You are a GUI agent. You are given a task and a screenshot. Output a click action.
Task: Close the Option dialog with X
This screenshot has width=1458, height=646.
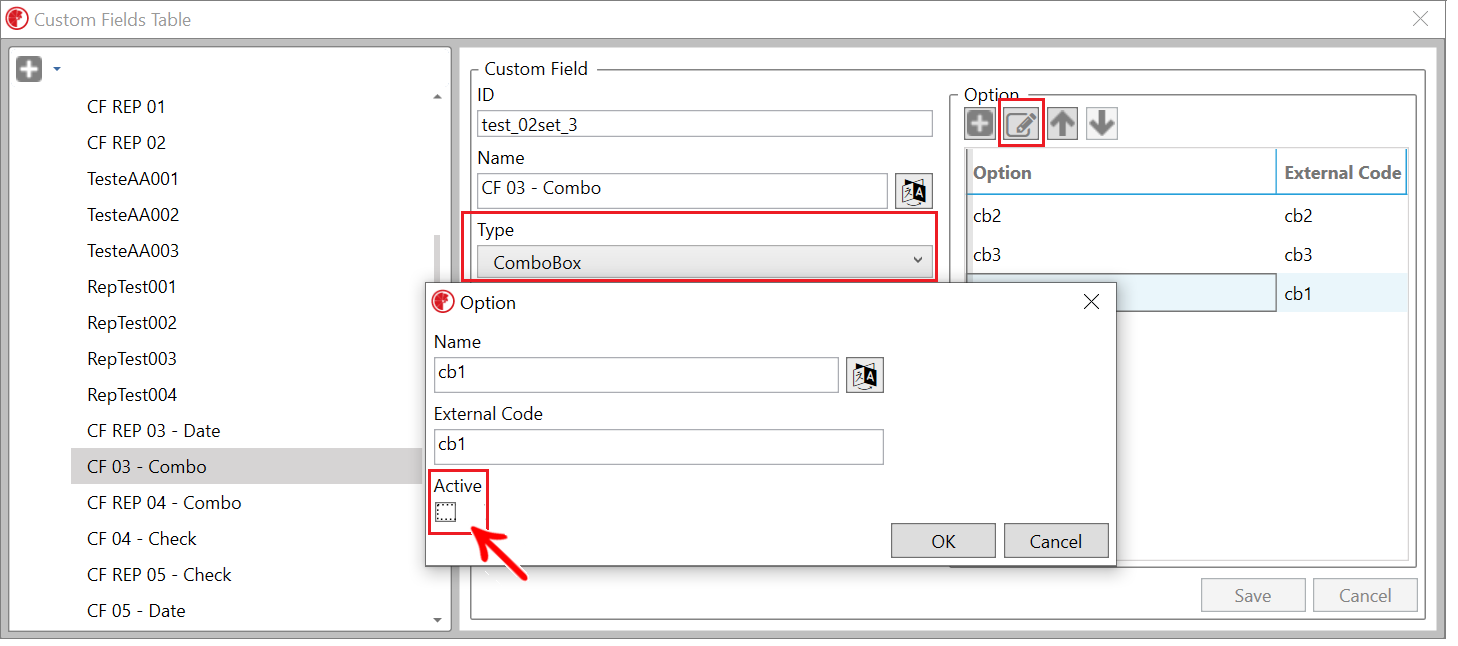pyautogui.click(x=1091, y=302)
